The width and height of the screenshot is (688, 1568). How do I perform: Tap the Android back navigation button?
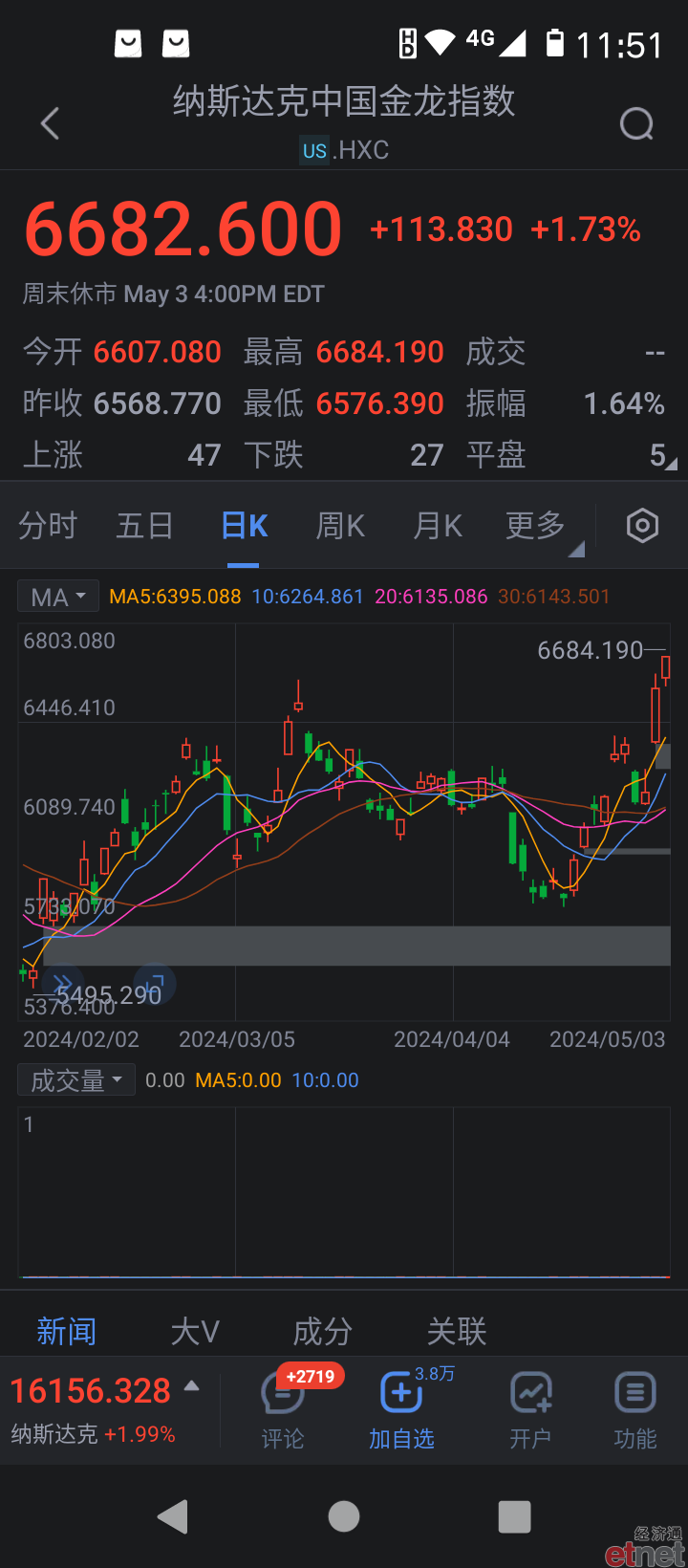pyautogui.click(x=173, y=1516)
